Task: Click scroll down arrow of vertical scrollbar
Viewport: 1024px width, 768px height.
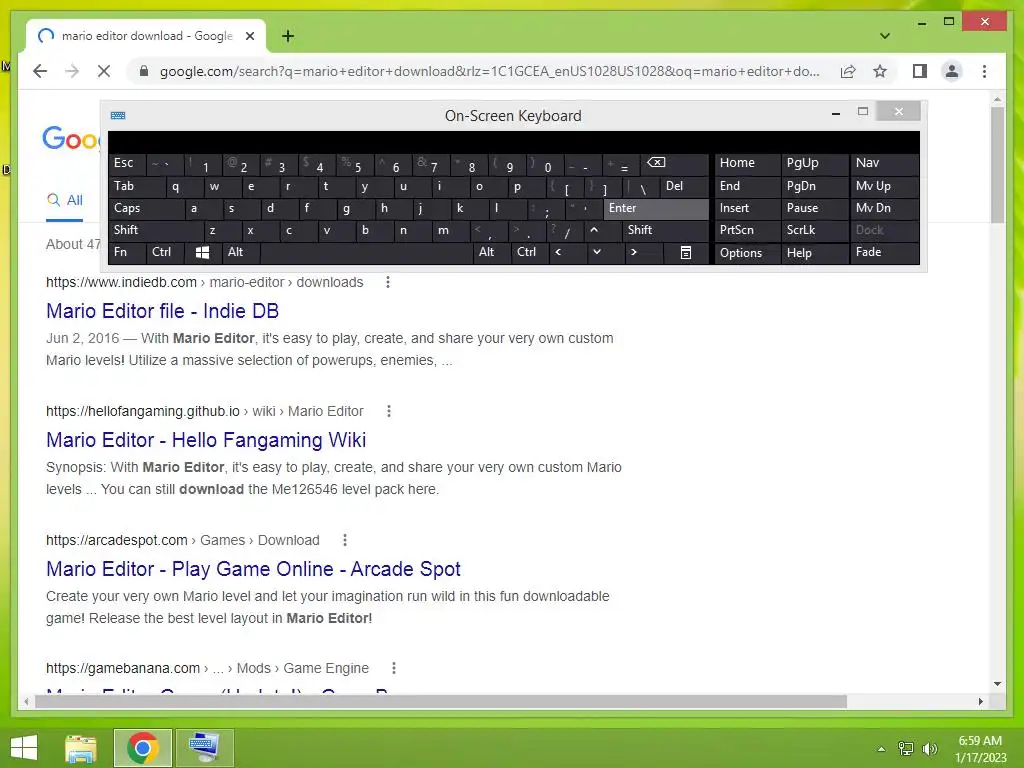Action: (x=997, y=684)
